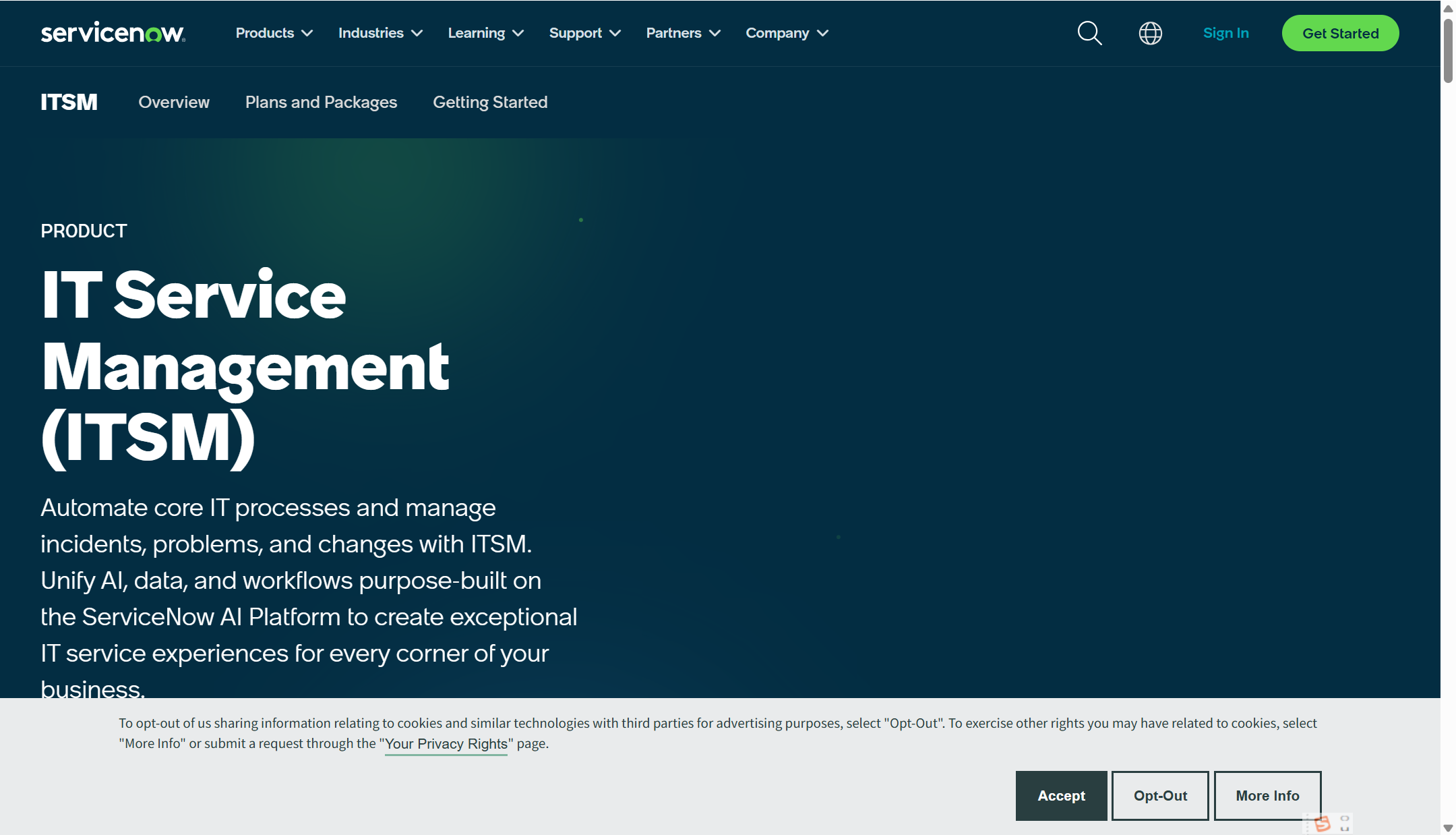
Task: Switch to Plans and Packages tab
Action: coord(321,103)
